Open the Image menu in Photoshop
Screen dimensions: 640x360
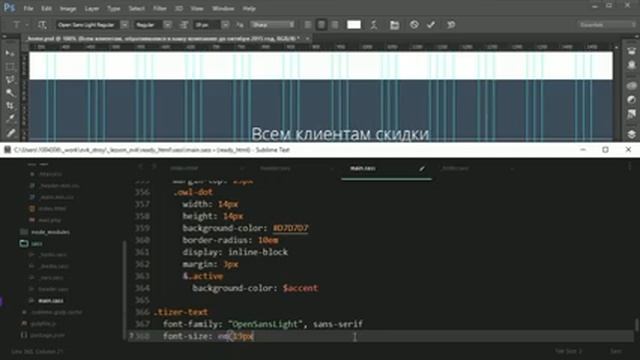click(68, 9)
